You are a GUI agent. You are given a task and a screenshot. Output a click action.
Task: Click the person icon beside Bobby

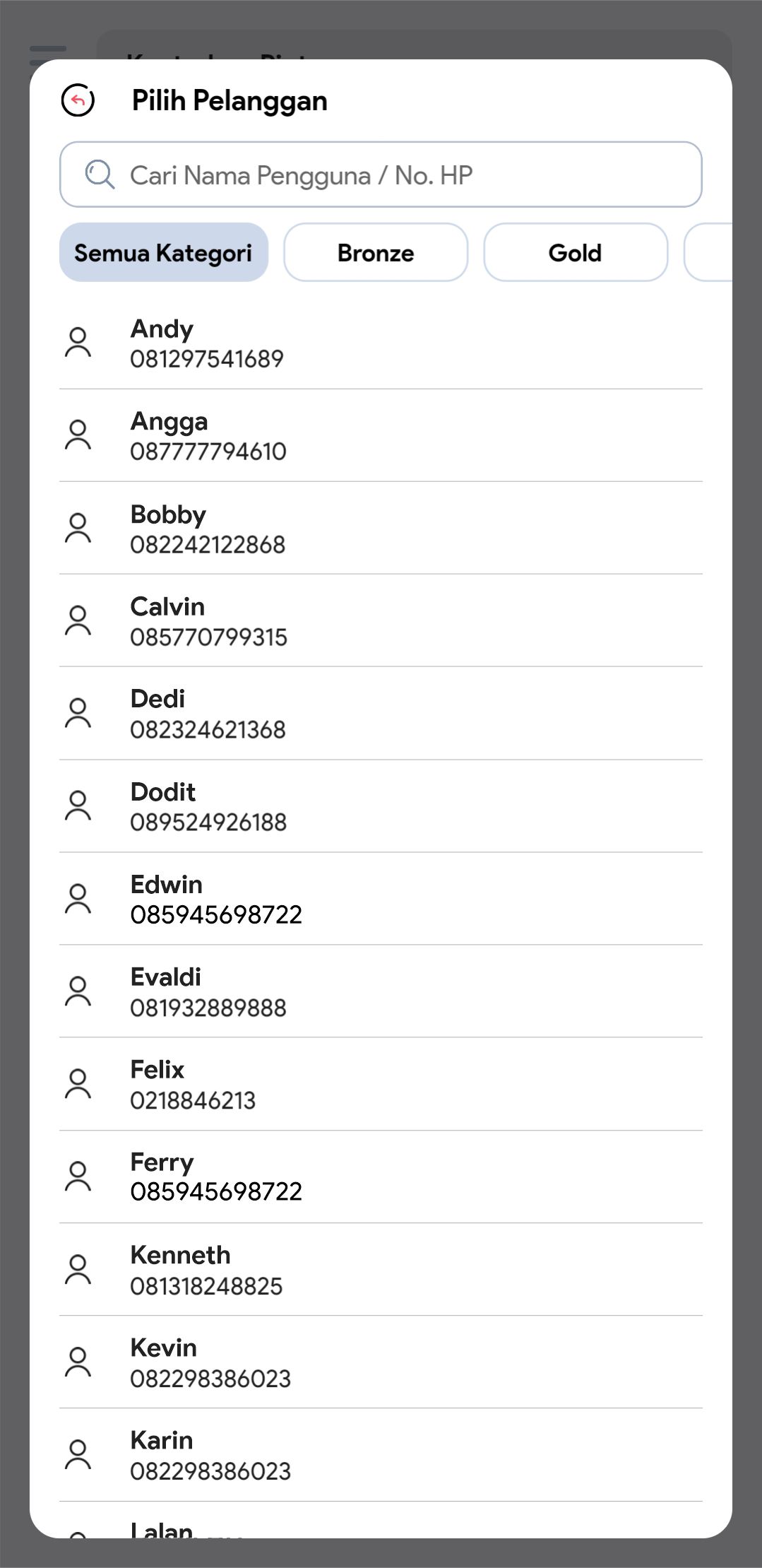(x=78, y=528)
